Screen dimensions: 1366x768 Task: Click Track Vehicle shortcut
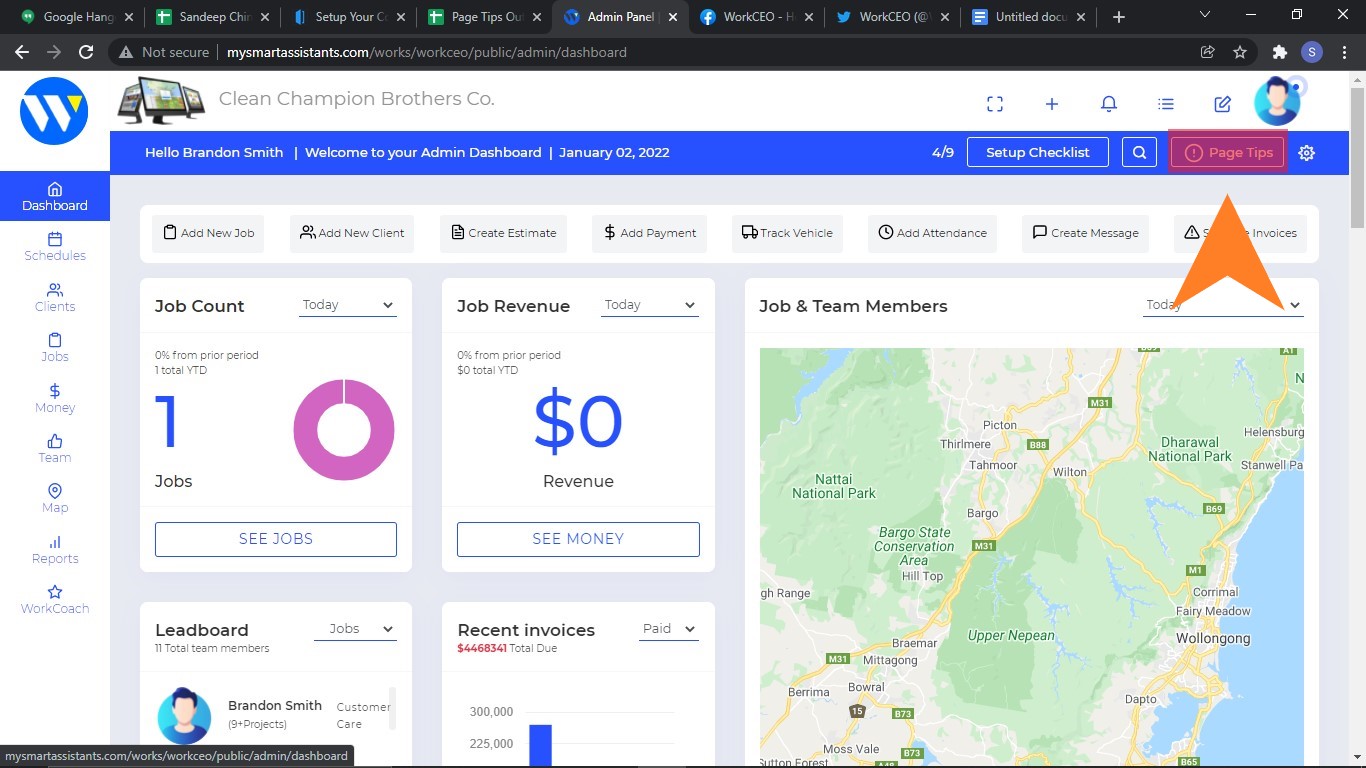(x=787, y=233)
